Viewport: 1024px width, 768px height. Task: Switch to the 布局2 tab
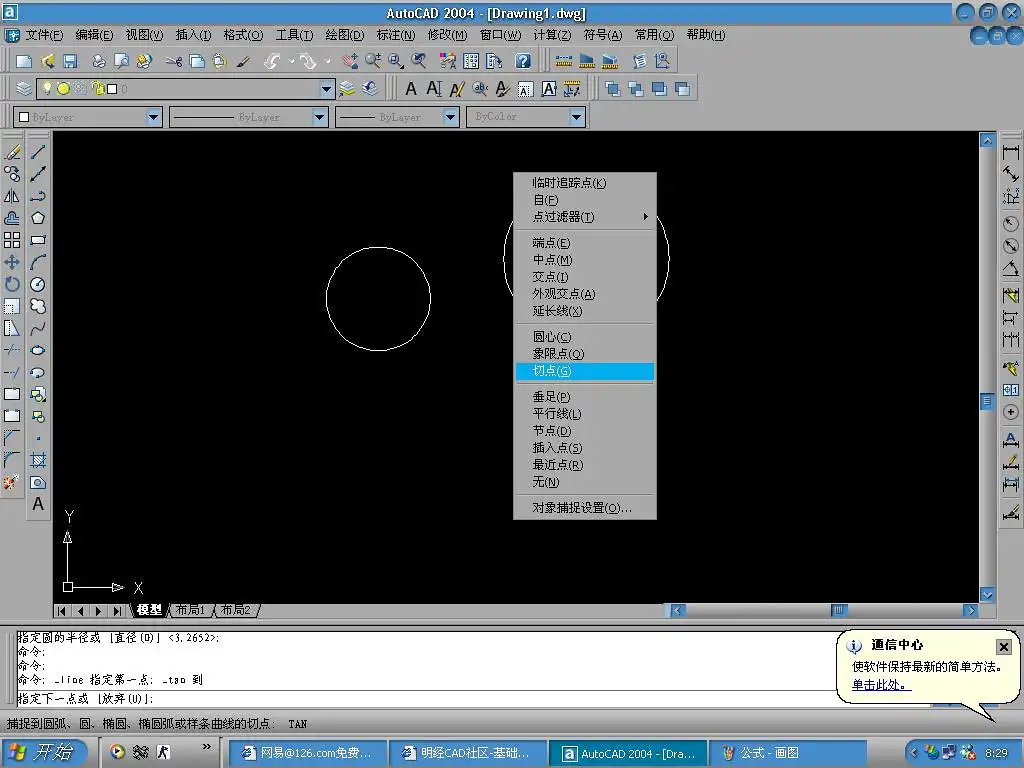pos(236,610)
